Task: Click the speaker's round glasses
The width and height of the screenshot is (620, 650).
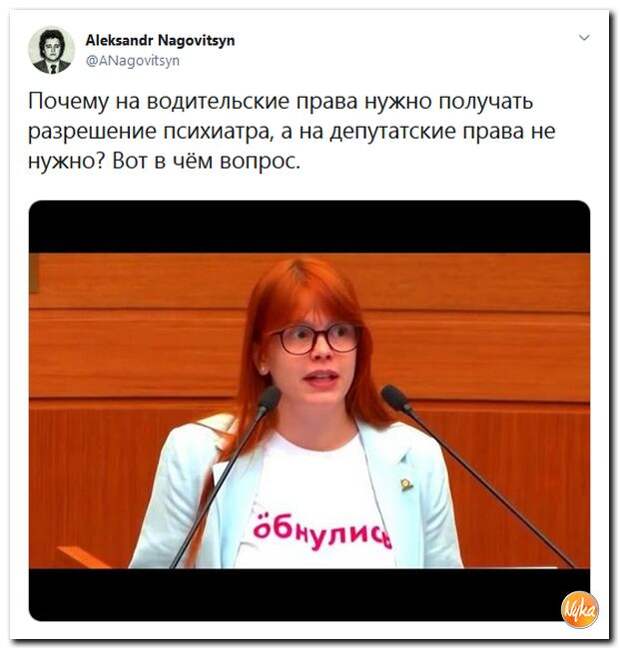Action: [316, 339]
